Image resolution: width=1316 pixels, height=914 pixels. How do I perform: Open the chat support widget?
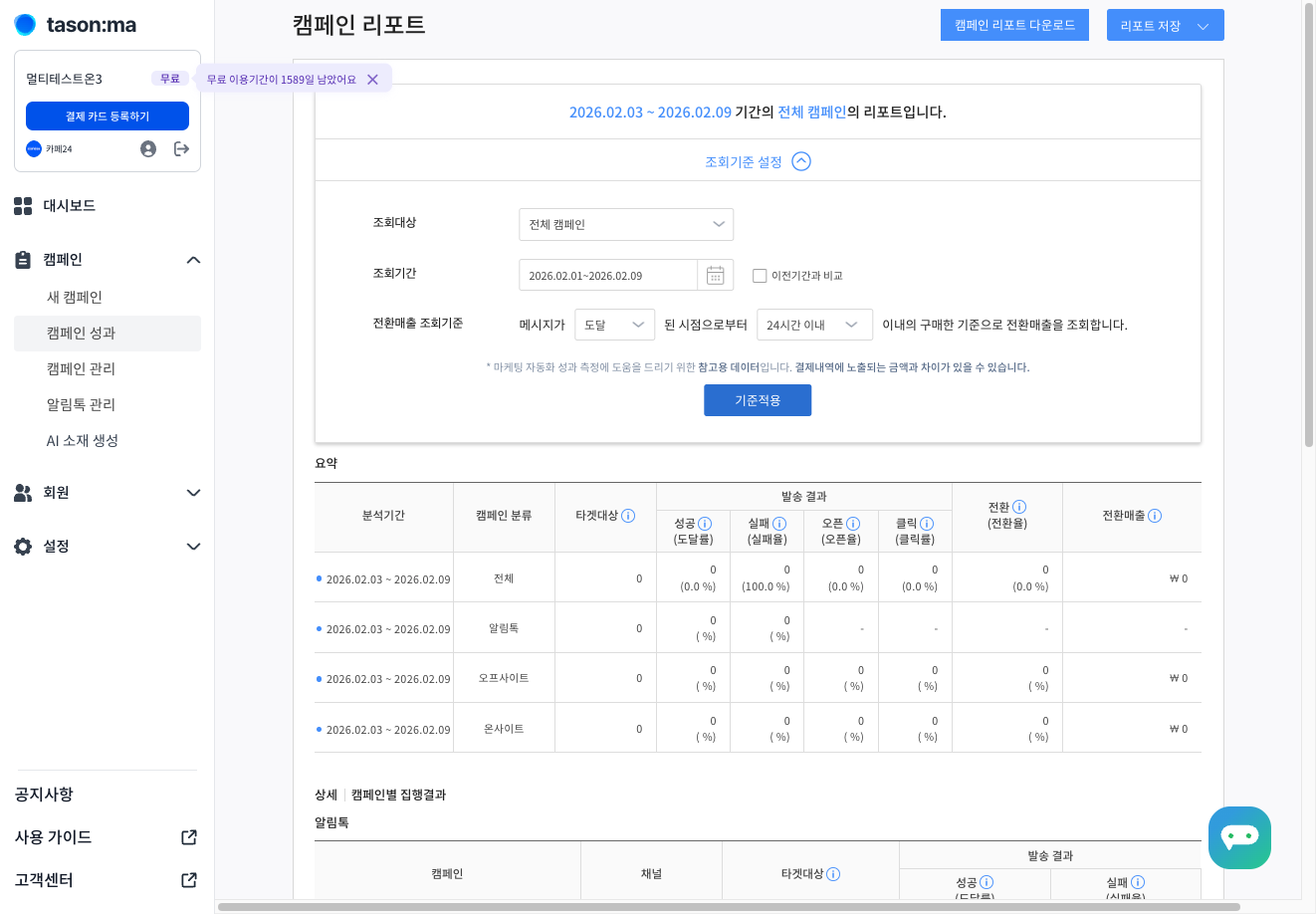pyautogui.click(x=1239, y=837)
